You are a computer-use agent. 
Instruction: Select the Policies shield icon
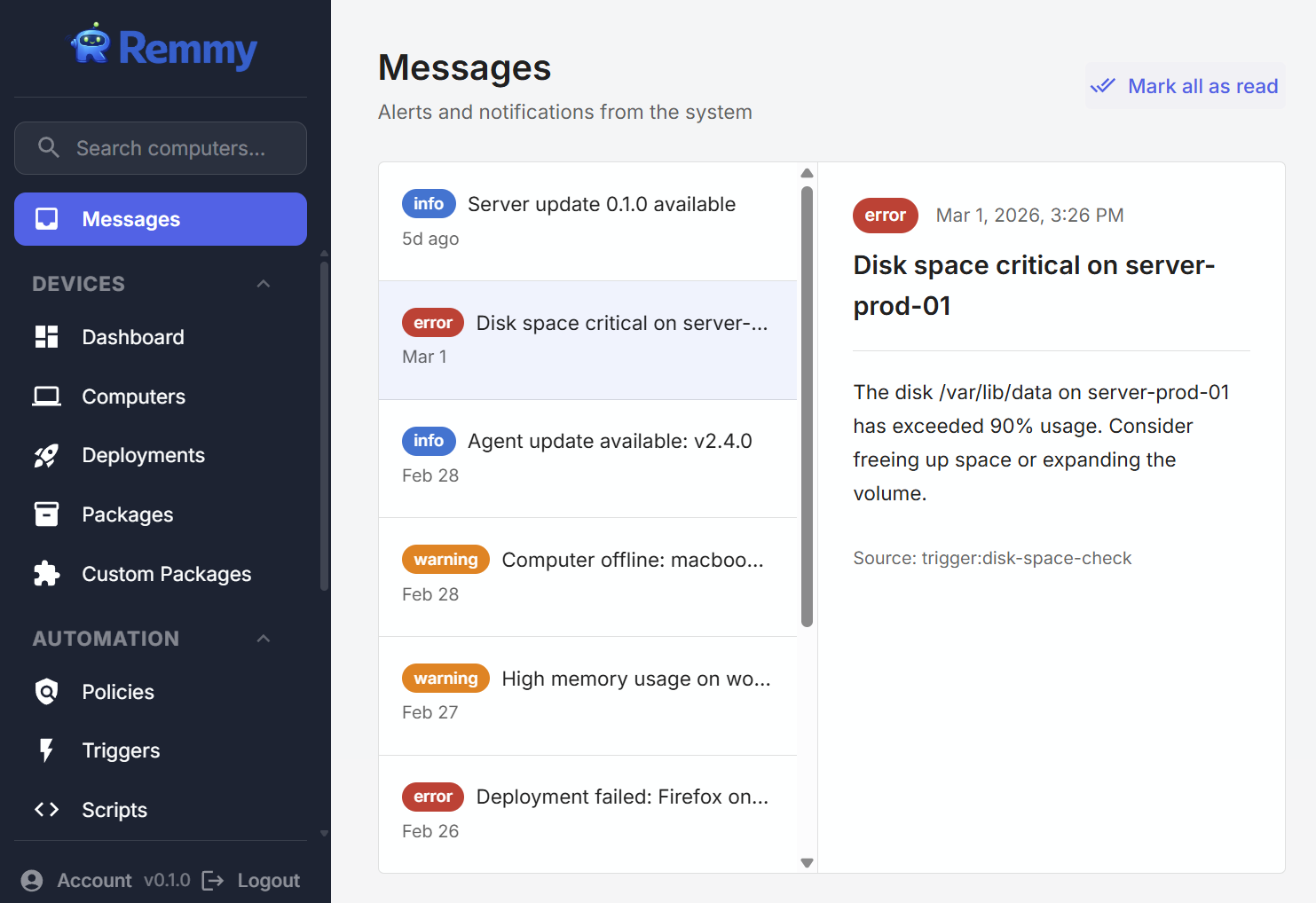(x=46, y=692)
